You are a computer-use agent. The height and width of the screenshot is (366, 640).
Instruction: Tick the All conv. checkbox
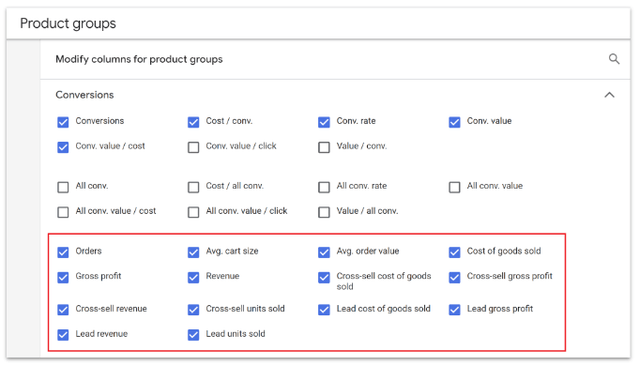point(63,187)
